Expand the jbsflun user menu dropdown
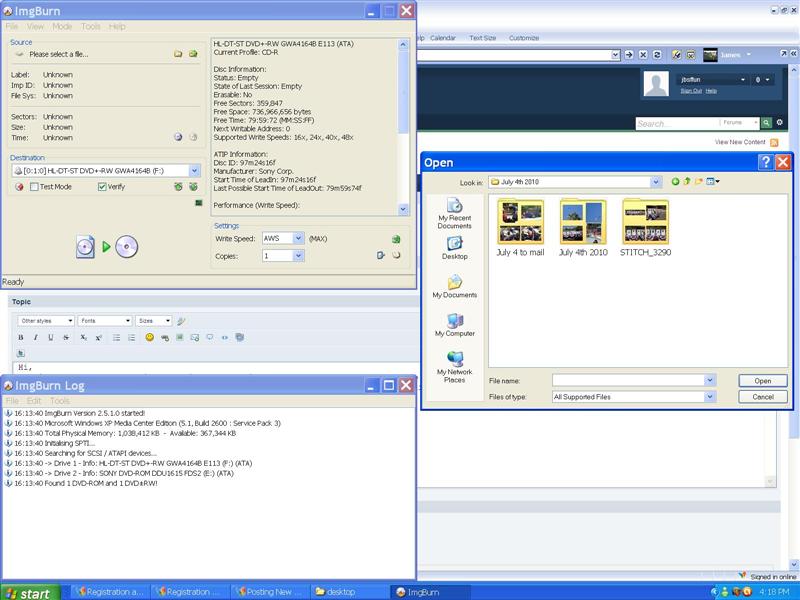The width and height of the screenshot is (800, 600). 743,80
